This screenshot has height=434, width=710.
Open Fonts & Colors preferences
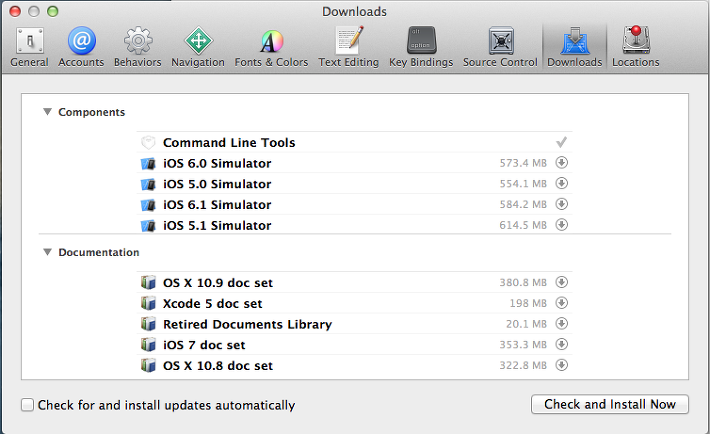click(x=271, y=47)
